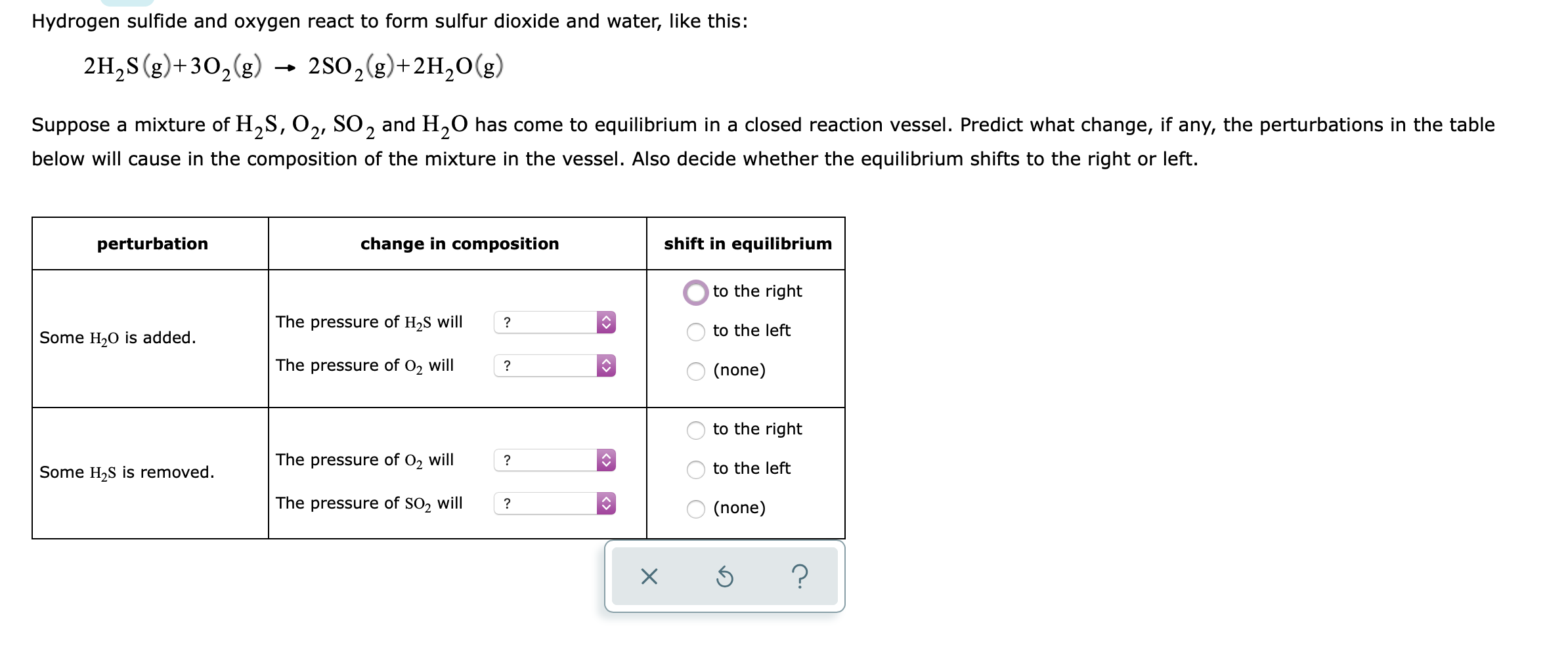Open SO2 pressure dropdown for H2S removed
Image resolution: width=1568 pixels, height=672 pixels.
click(555, 503)
